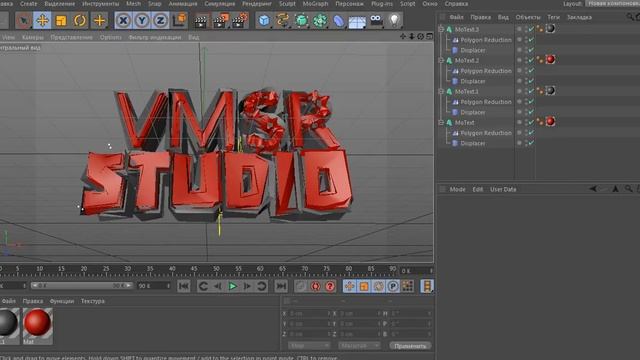This screenshot has width=640, height=360.
Task: Open the MoGraph menu
Action: click(x=316, y=4)
